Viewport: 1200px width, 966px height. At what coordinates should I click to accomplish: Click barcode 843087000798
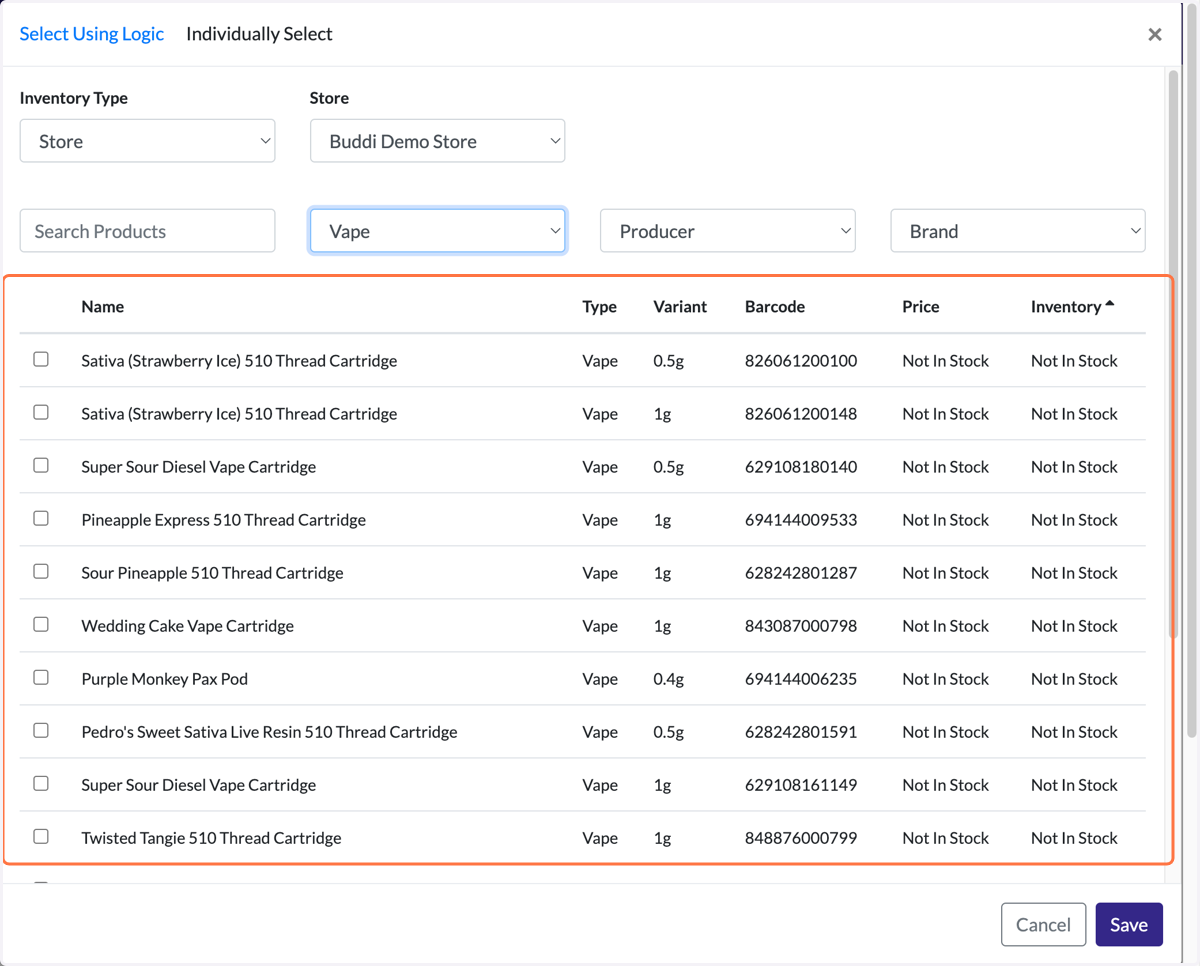(801, 626)
